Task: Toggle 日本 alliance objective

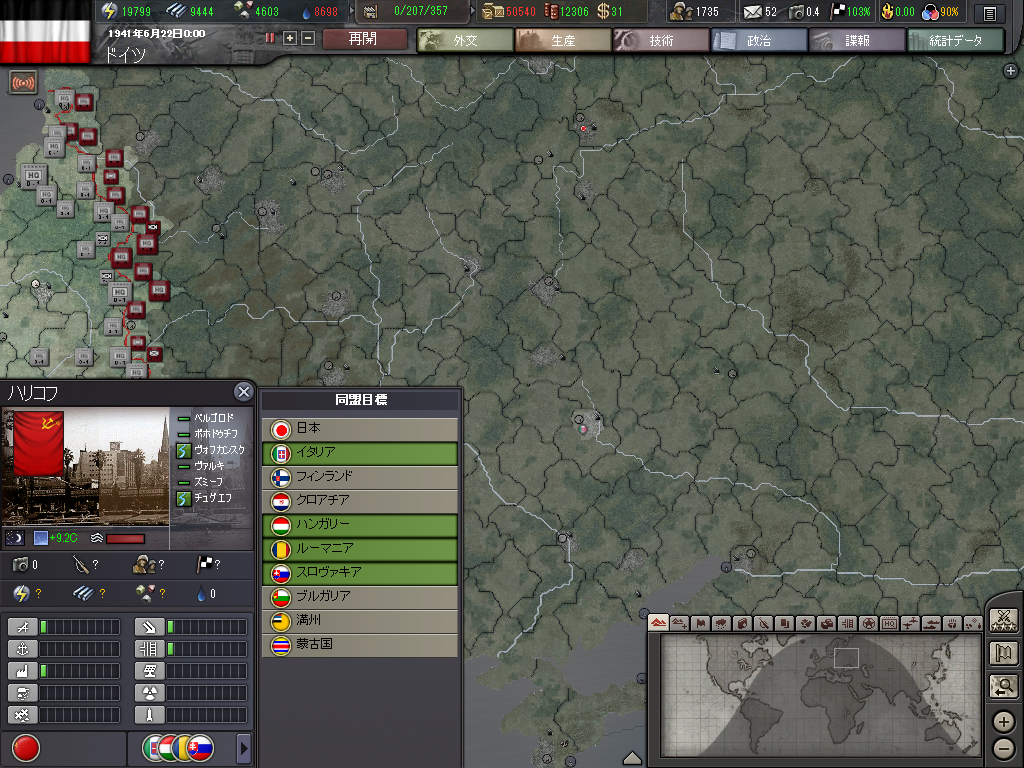Action: (360, 428)
